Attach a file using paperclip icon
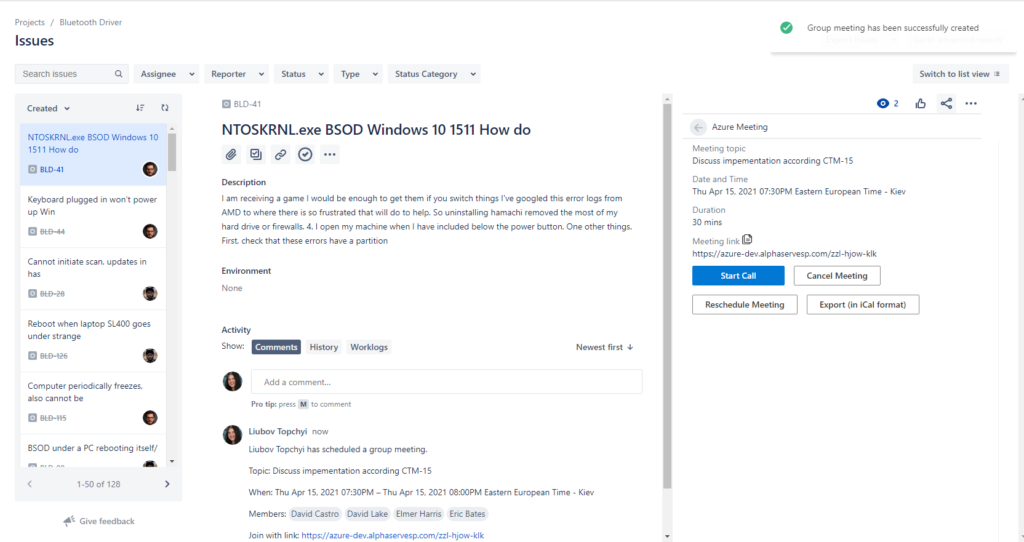 coord(231,155)
